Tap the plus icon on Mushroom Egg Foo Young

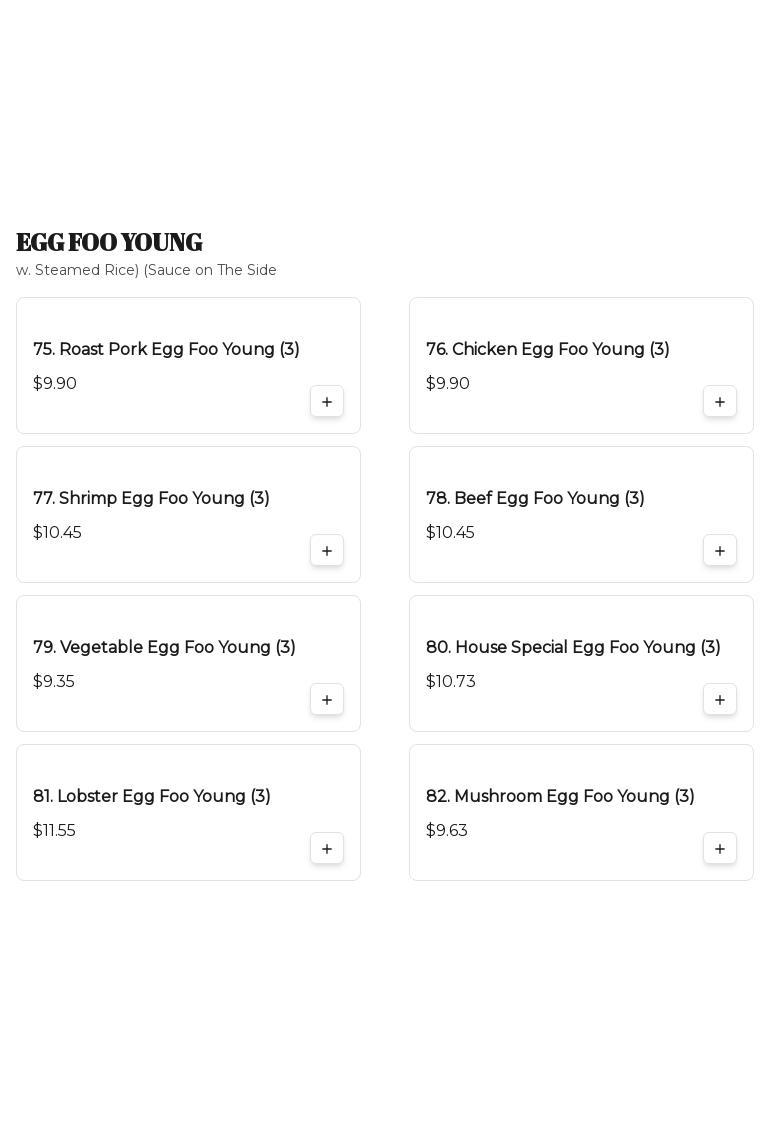point(720,849)
